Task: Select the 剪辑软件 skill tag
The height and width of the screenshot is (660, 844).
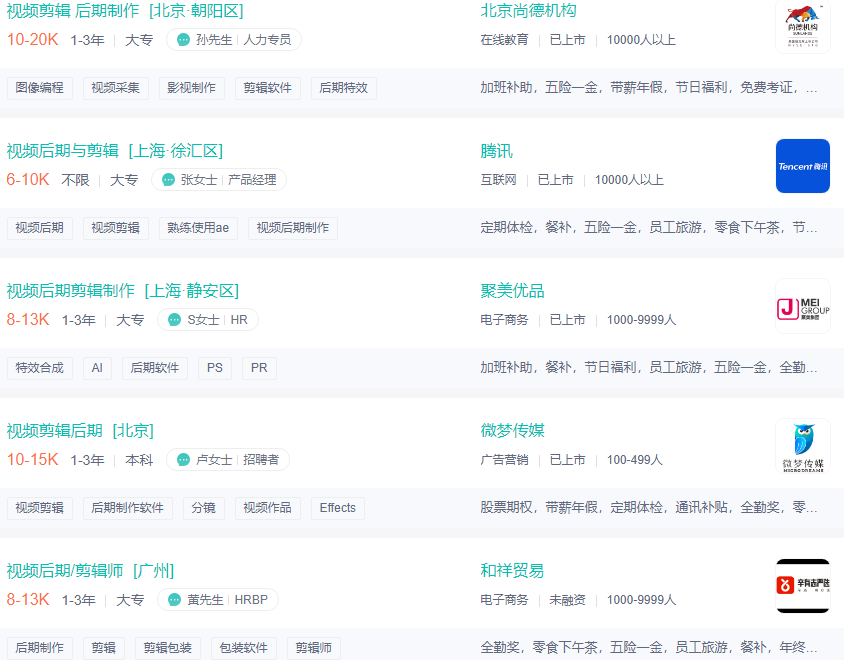Action: (268, 88)
